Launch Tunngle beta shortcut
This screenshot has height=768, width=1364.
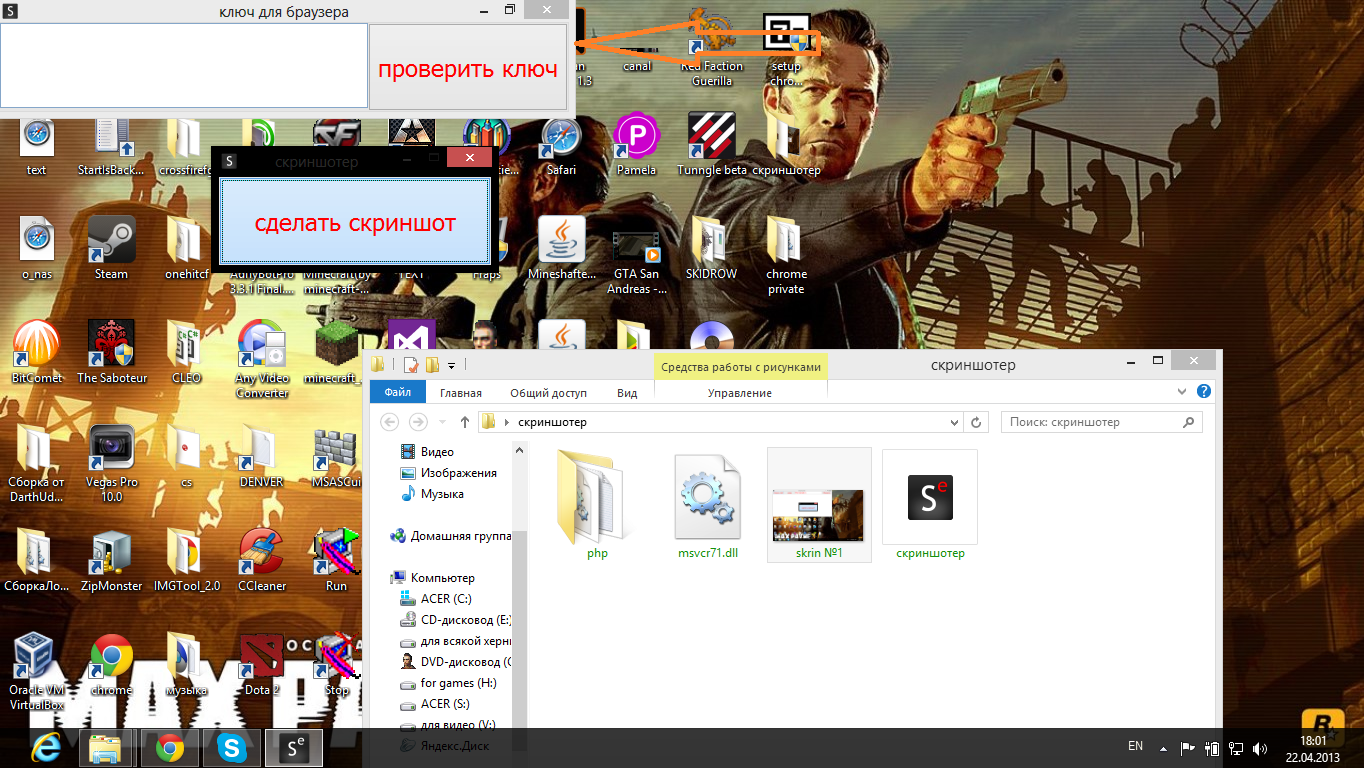click(x=712, y=144)
